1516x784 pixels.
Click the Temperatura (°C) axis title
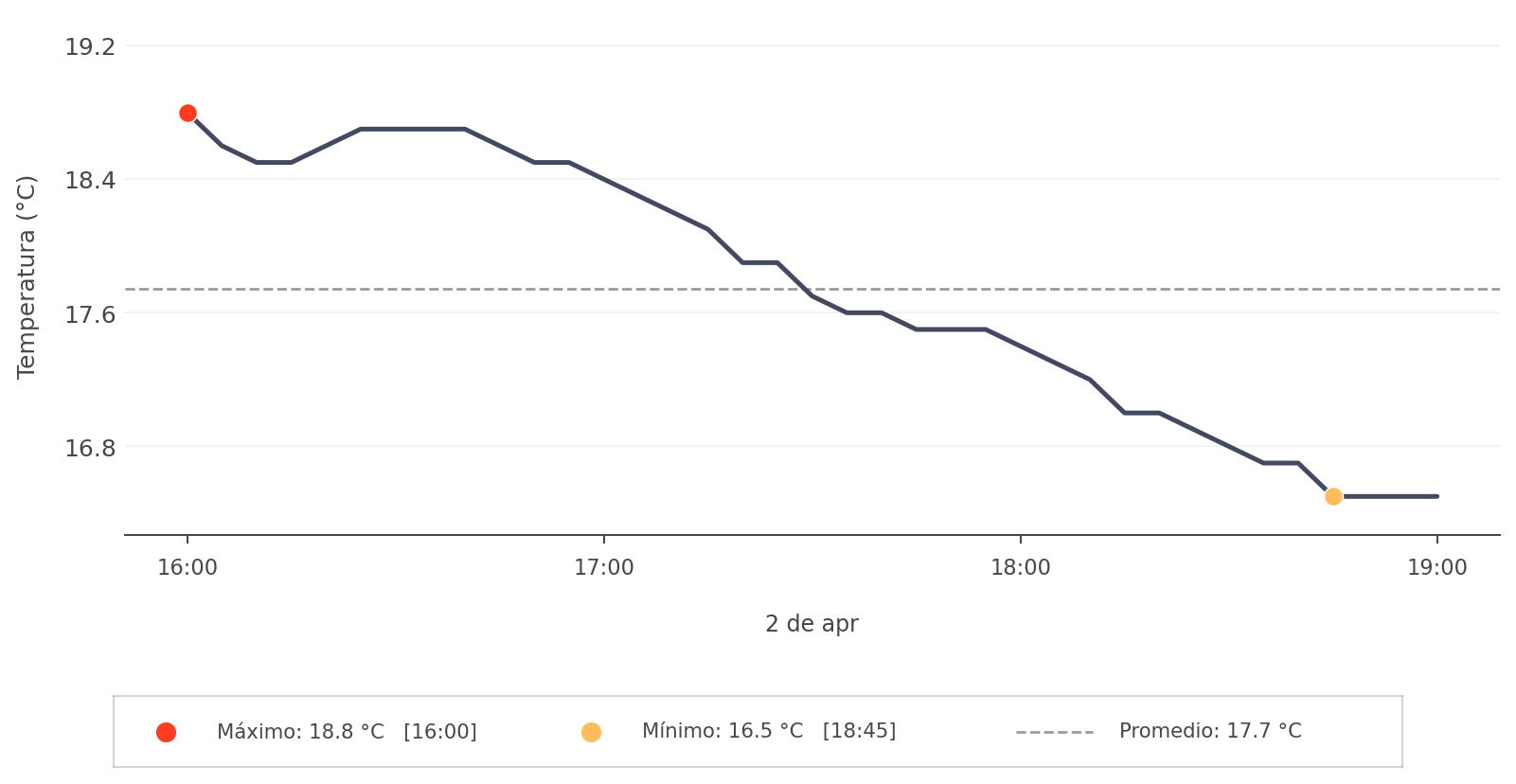(27, 276)
